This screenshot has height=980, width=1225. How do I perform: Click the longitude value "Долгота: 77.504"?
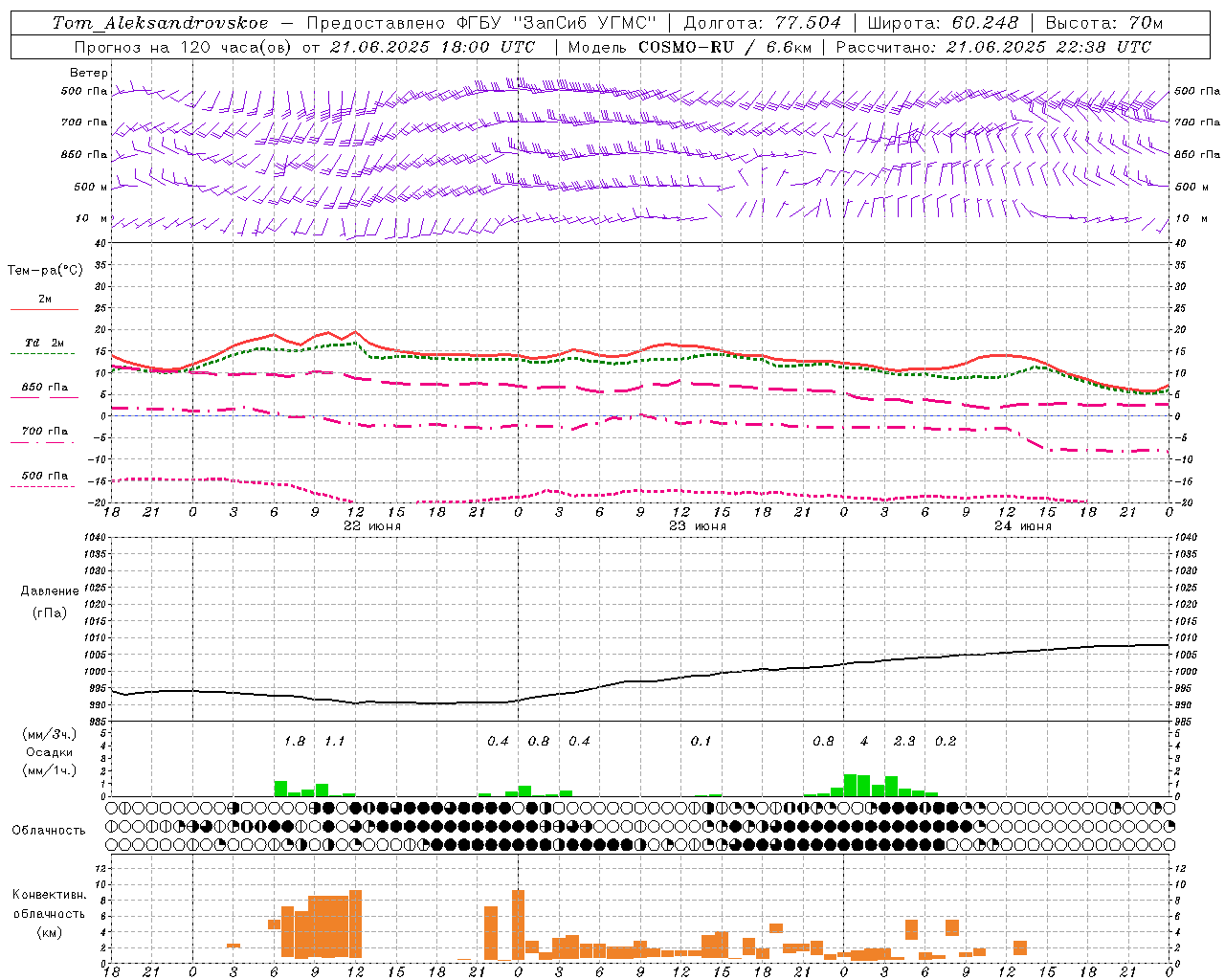click(762, 23)
